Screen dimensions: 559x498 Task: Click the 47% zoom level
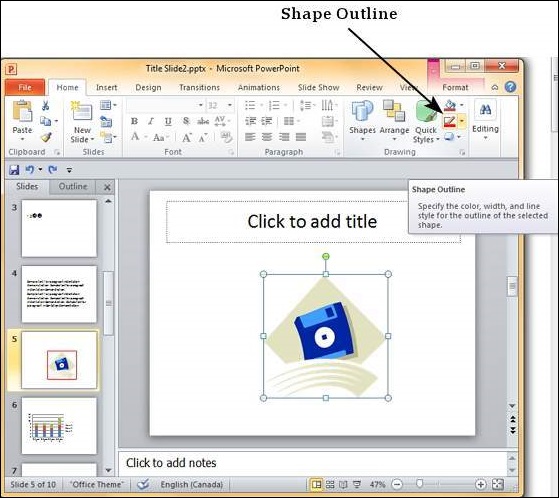click(377, 484)
